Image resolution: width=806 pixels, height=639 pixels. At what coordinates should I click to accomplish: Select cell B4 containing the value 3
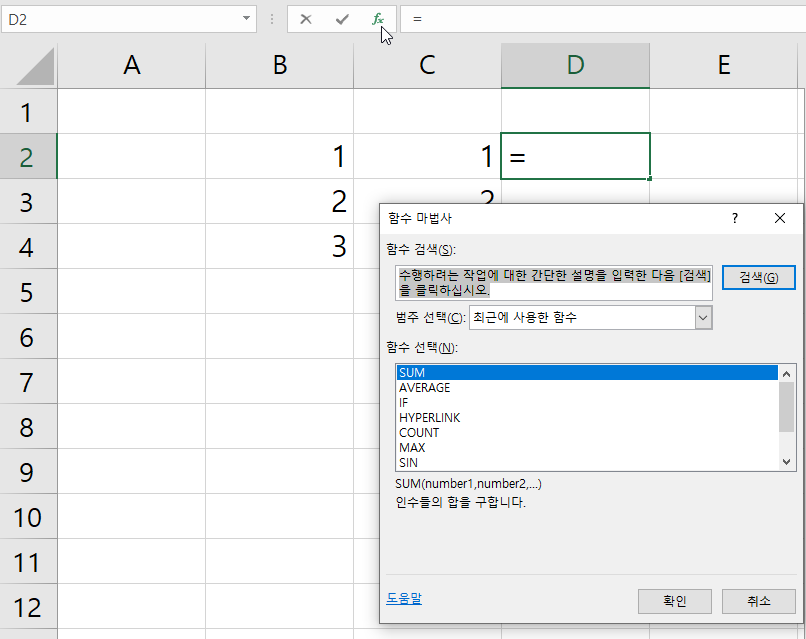click(x=279, y=246)
